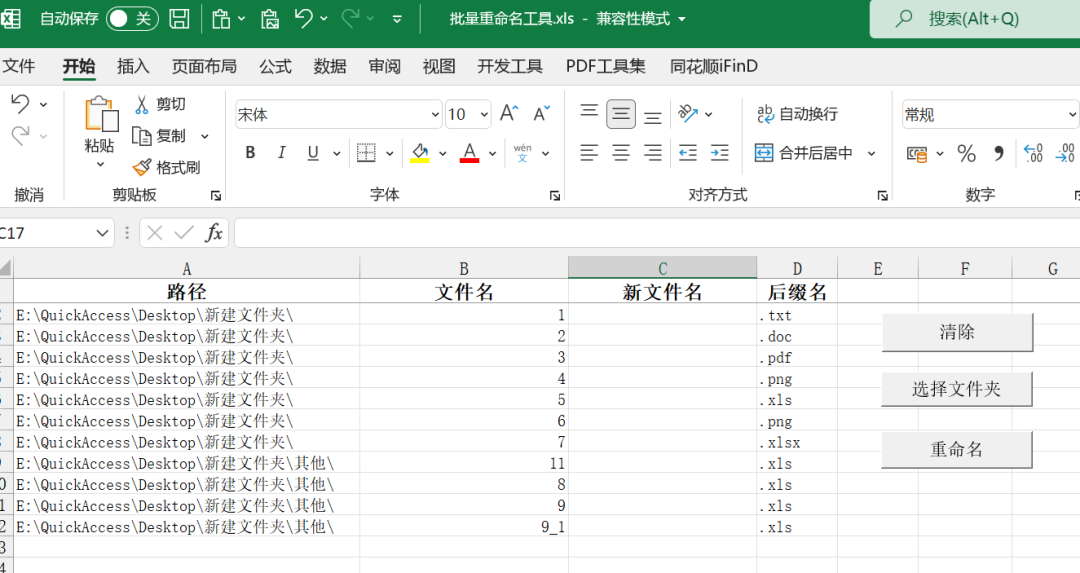Click the 重命名 button
Image resolution: width=1080 pixels, height=573 pixels.
pyautogui.click(x=957, y=450)
